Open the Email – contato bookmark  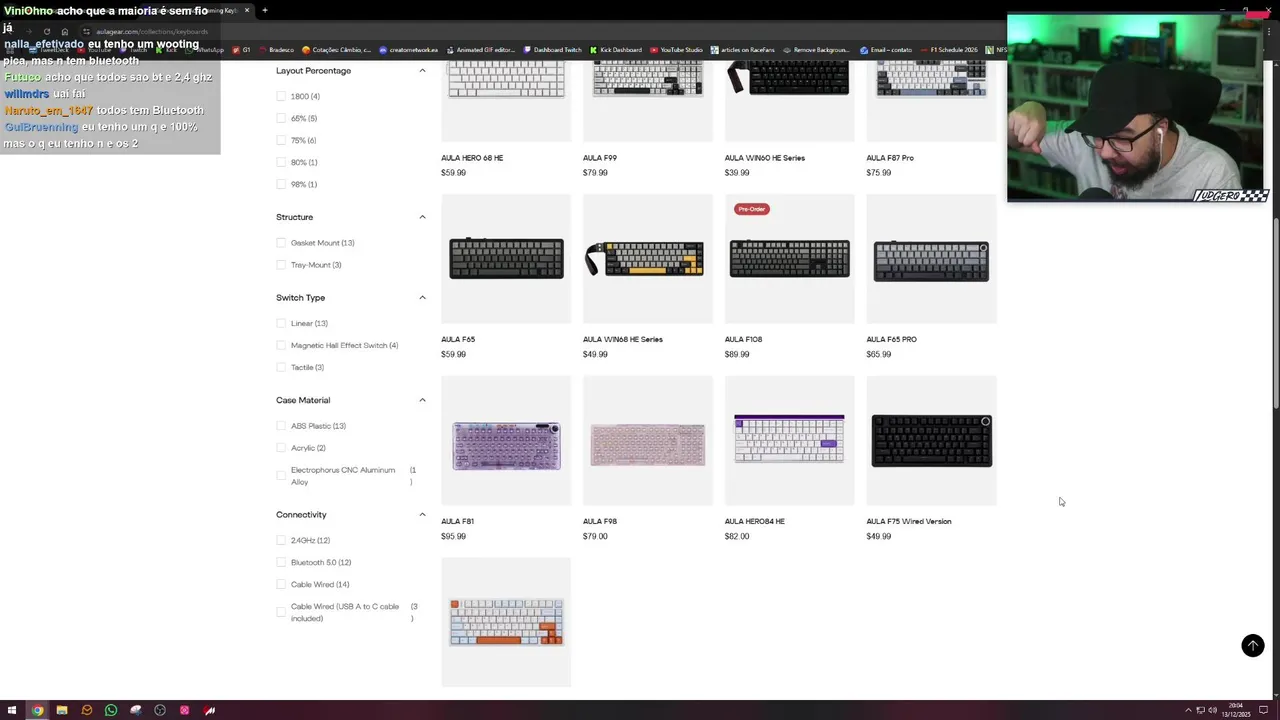[886, 49]
